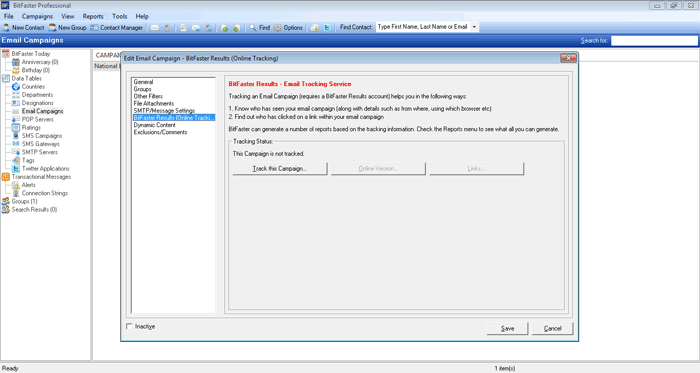Screen dimensions: 700x373
Task: Click the New Contact toolbar icon
Action: coord(6,28)
